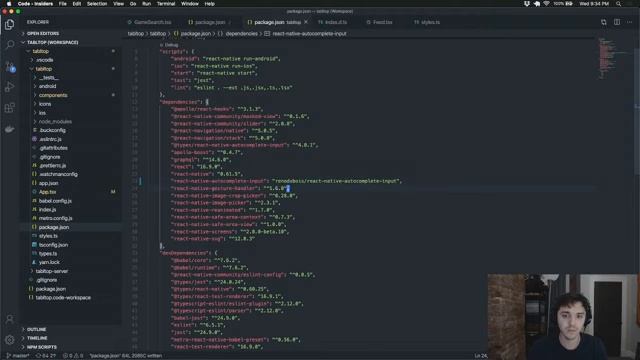Collapse the top tabltop root folder
640x360 pixels.
pos(40,51)
